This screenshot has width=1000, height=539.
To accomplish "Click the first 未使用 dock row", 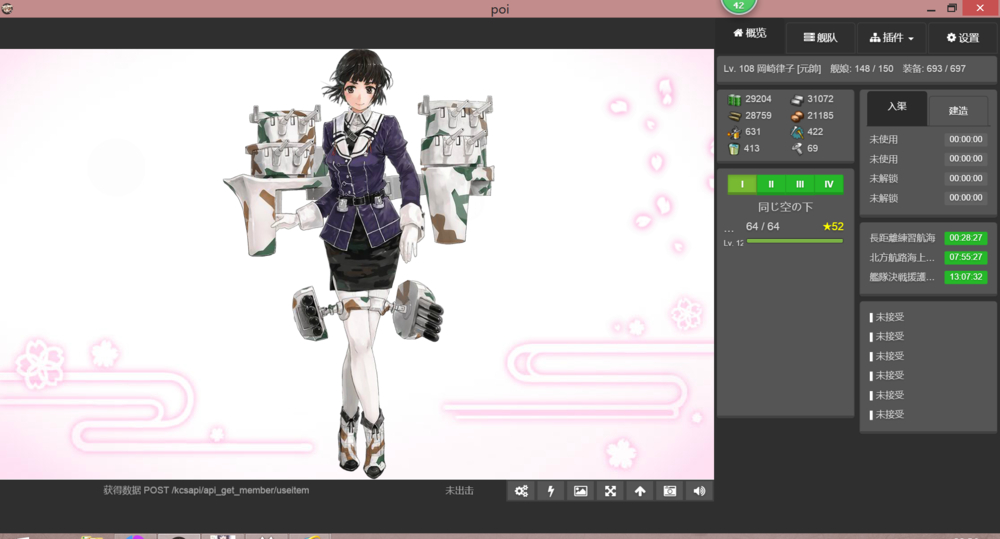I will pyautogui.click(x=928, y=139).
